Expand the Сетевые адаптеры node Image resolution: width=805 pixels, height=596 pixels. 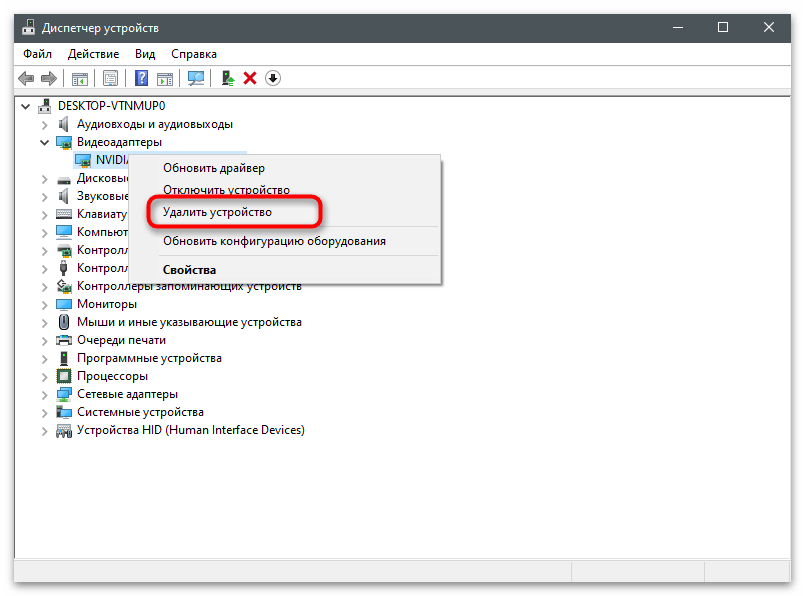[44, 394]
